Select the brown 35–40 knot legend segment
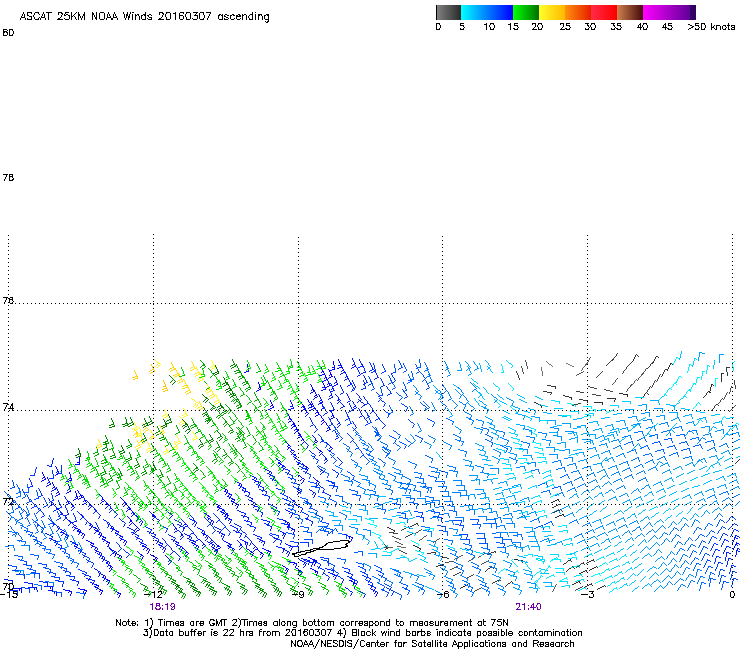The image size is (740, 650). click(630, 12)
